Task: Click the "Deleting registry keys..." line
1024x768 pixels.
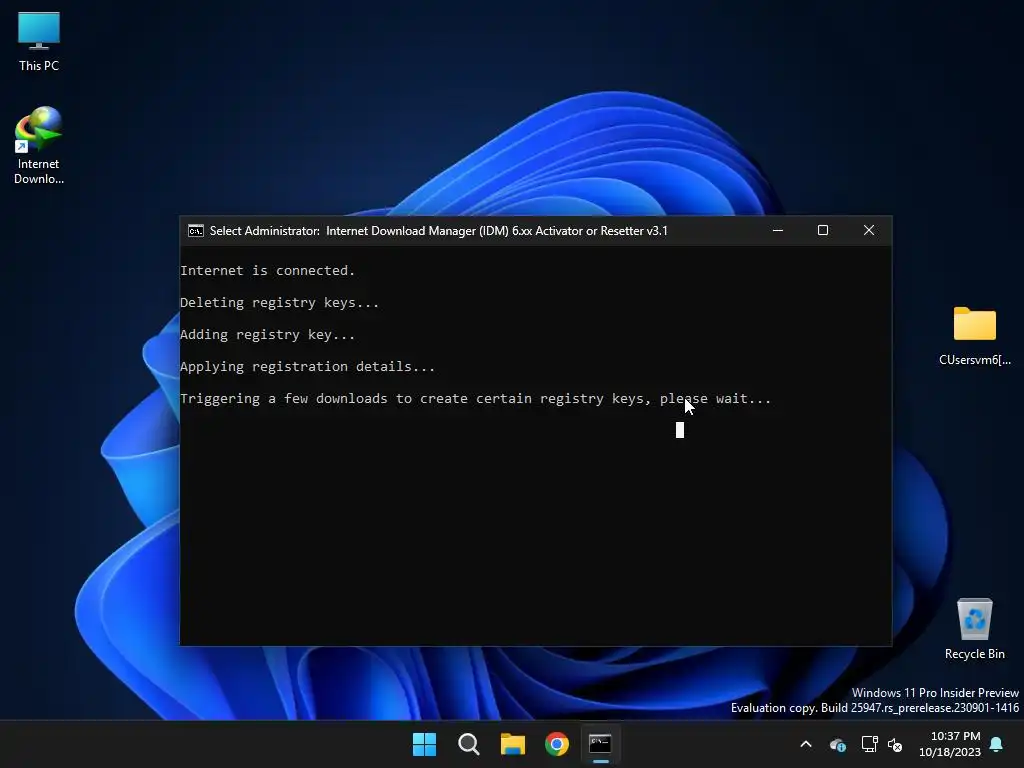Action: tap(279, 302)
